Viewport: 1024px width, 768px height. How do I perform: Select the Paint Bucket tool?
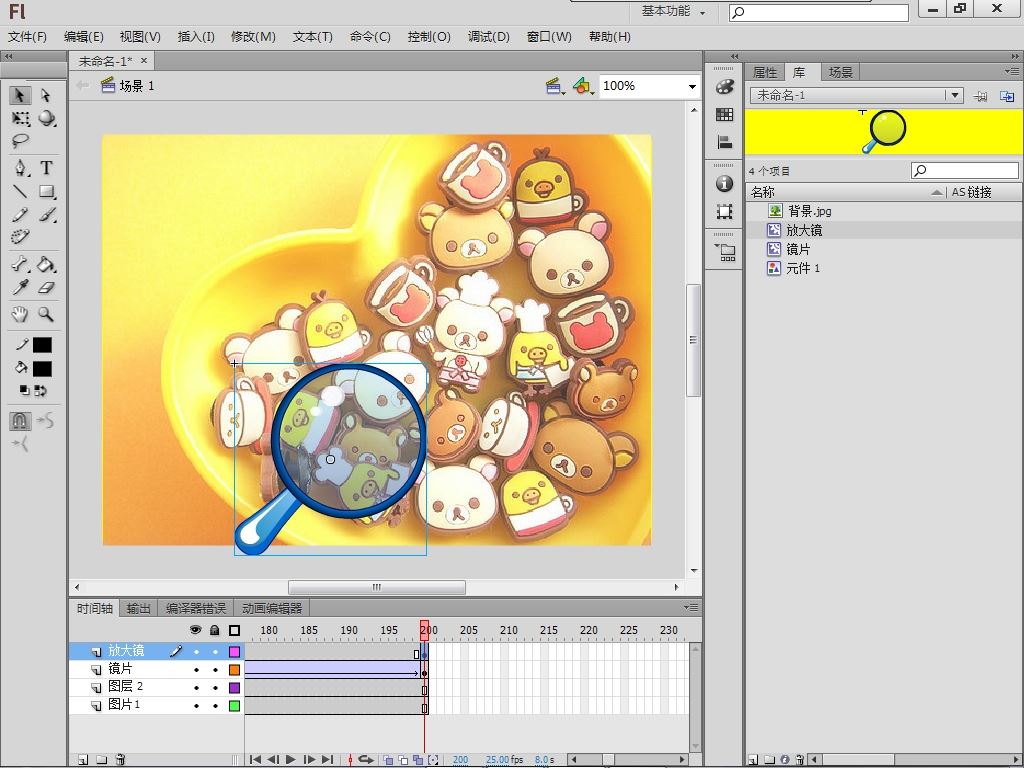46,264
